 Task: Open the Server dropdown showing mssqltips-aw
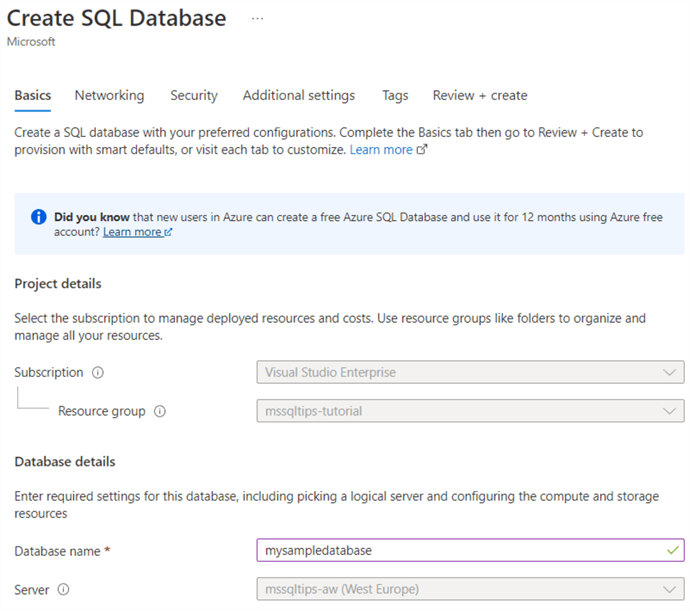click(470, 590)
